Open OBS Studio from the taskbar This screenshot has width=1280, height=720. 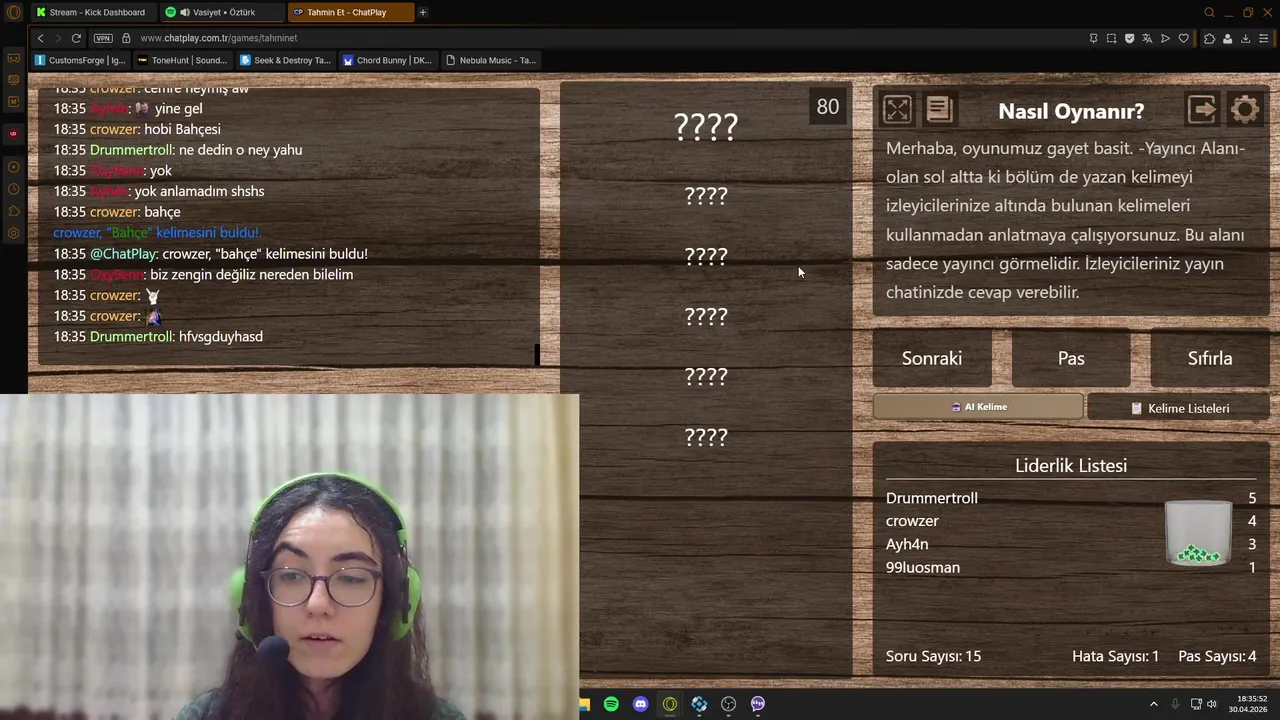728,704
